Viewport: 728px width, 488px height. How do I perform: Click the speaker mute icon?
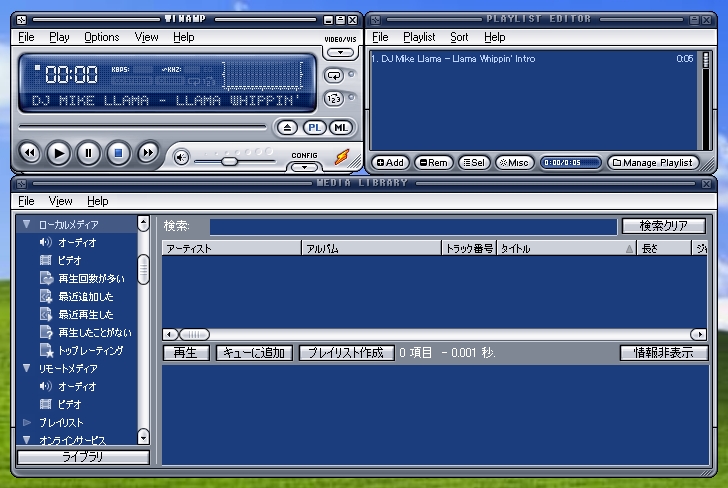click(x=181, y=157)
